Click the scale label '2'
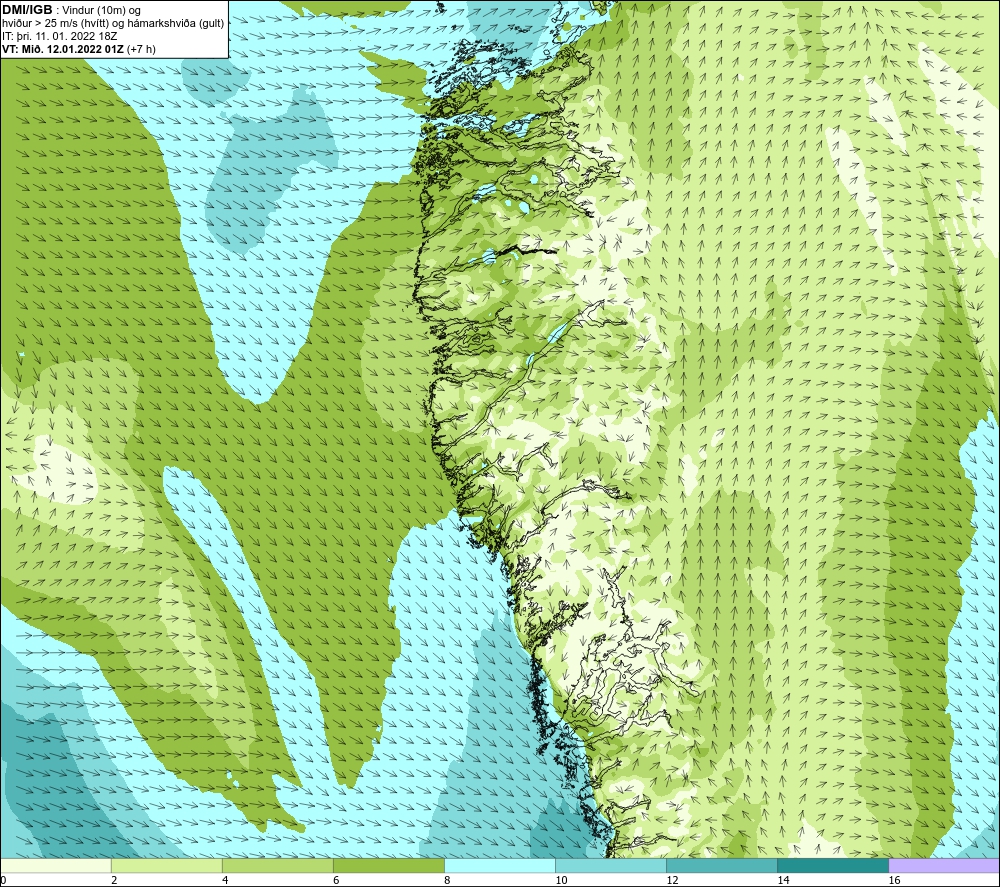 point(114,881)
